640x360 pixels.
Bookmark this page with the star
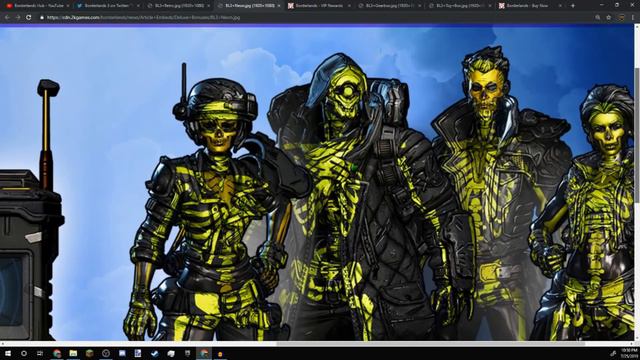(609, 18)
